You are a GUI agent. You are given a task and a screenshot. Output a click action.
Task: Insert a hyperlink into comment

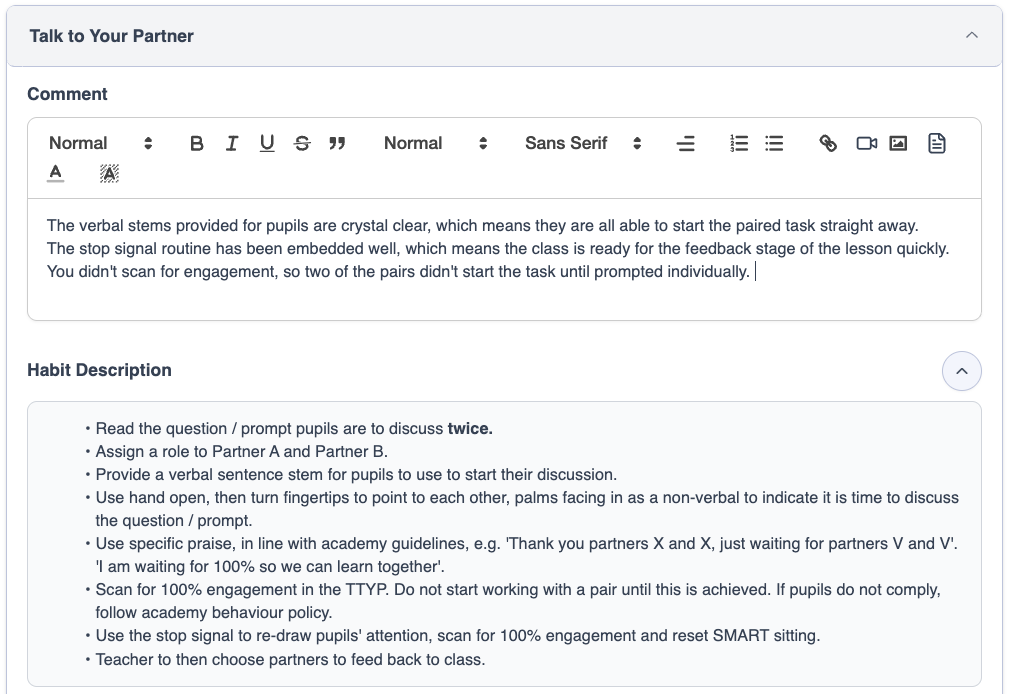coord(828,143)
